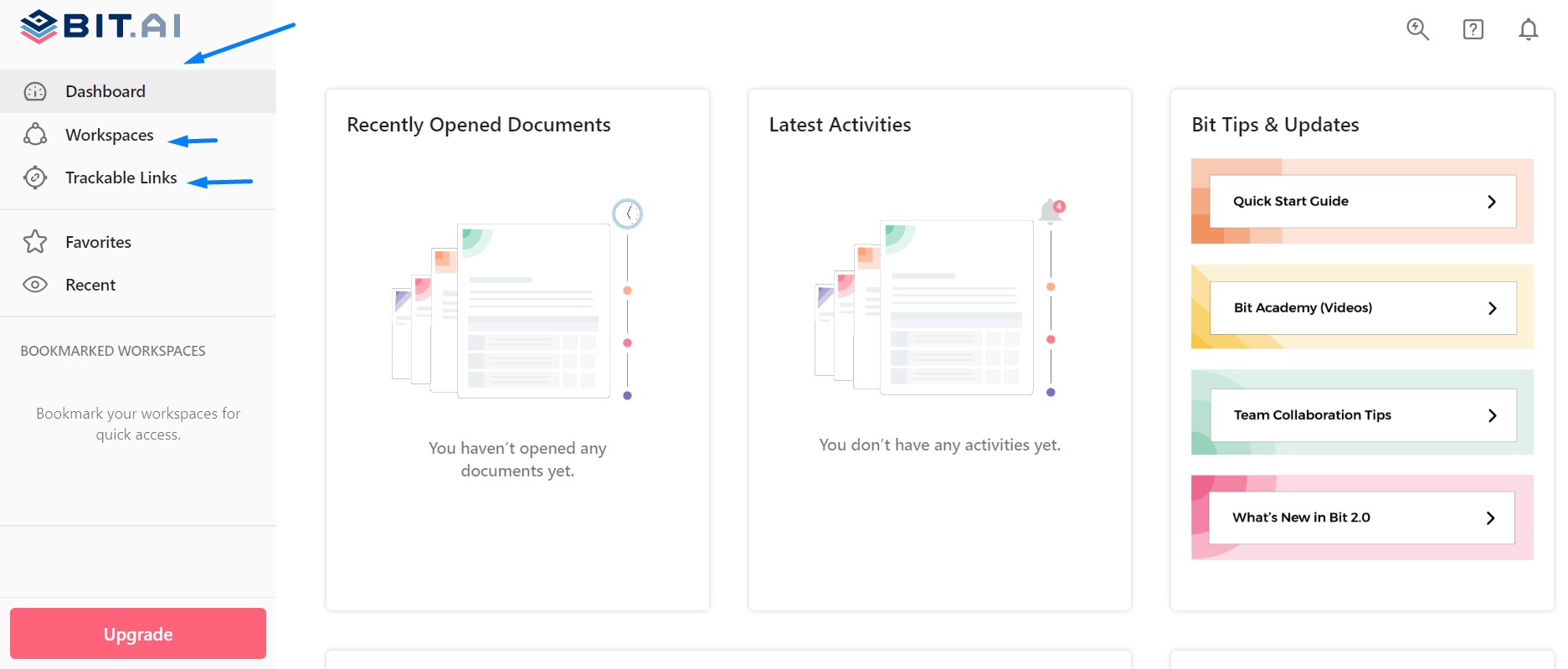
Task: Click the BOOKMARKED WORKSPACES label
Action: (113, 351)
